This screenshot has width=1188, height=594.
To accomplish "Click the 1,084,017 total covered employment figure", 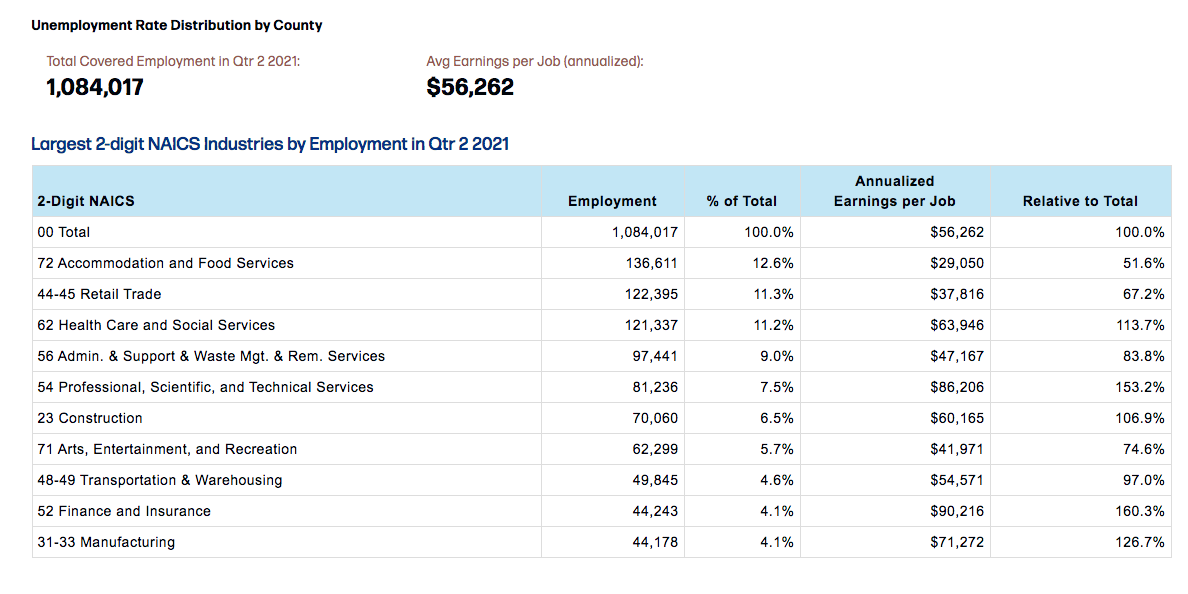I will pyautogui.click(x=95, y=87).
